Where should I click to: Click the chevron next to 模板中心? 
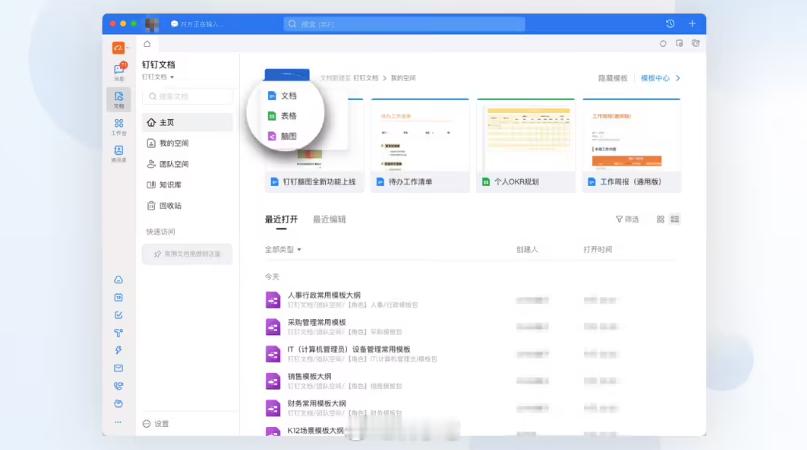(x=678, y=78)
